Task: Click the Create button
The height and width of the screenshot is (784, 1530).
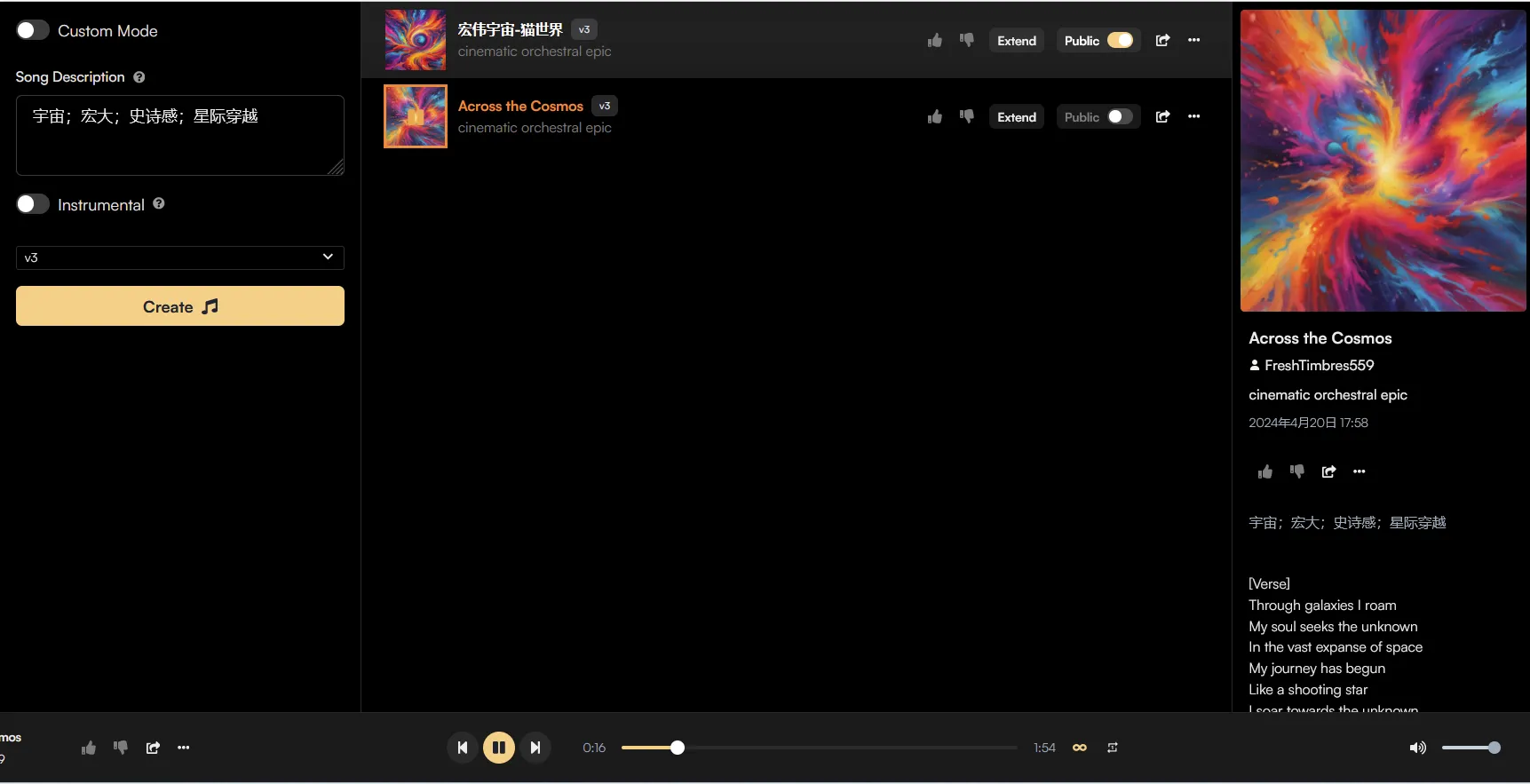Action: (179, 306)
